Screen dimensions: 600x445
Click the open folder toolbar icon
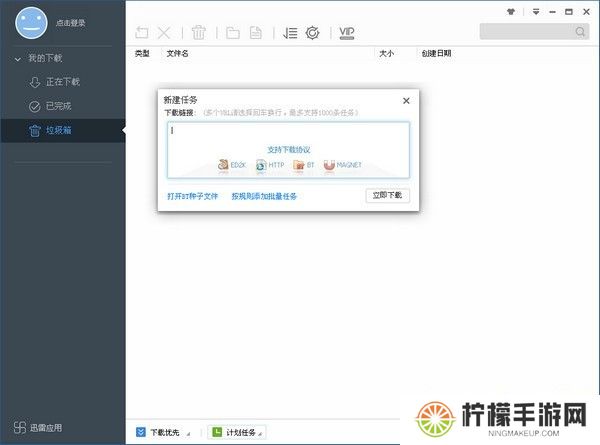(x=233, y=33)
